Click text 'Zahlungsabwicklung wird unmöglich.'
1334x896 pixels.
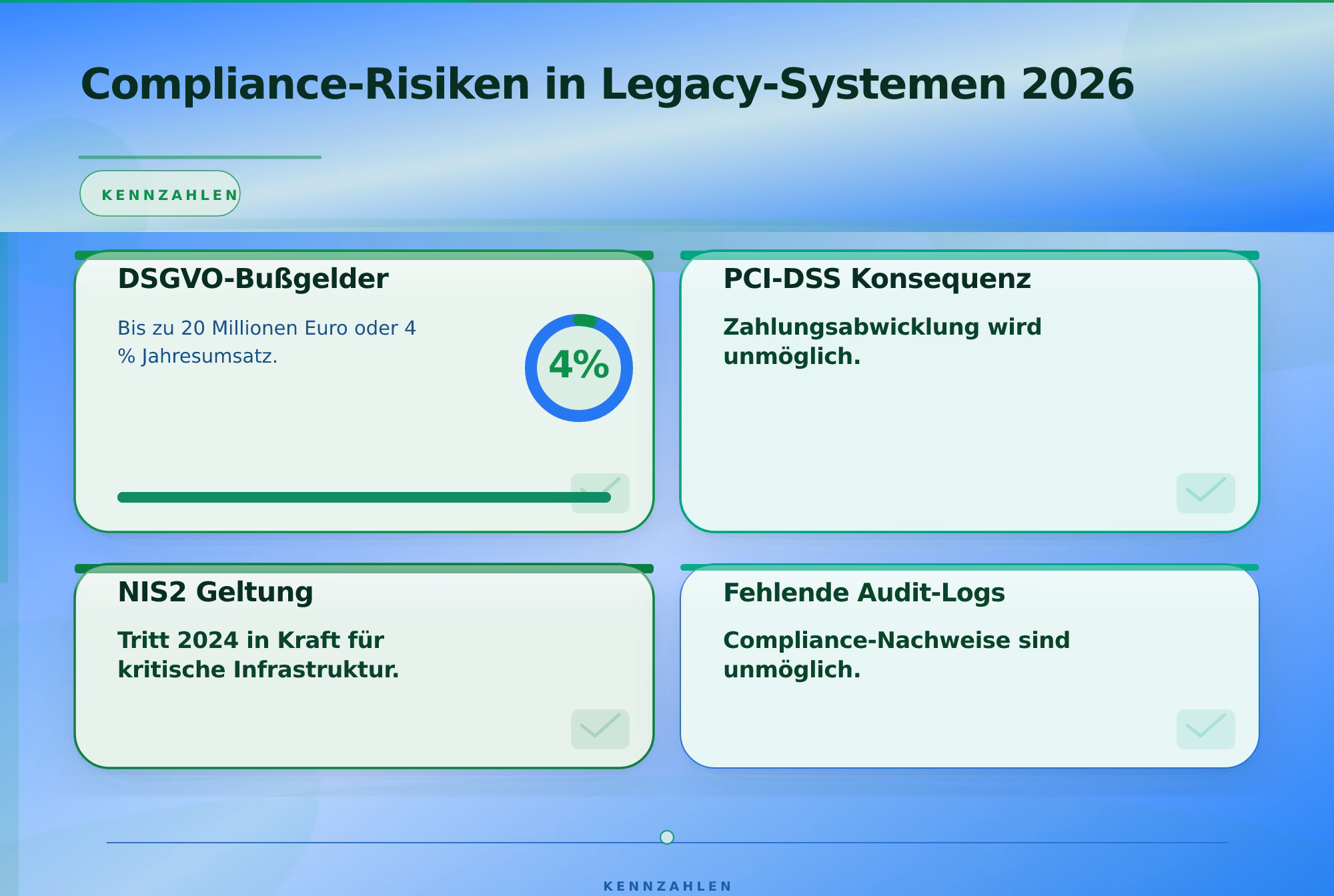click(882, 342)
